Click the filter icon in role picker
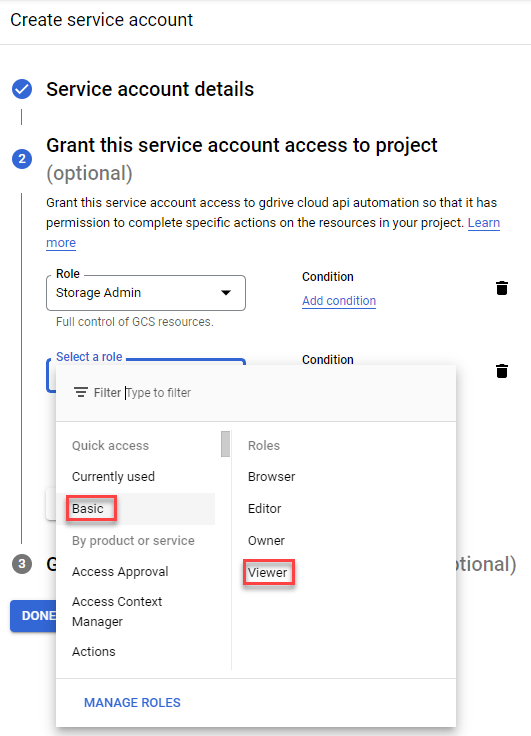The width and height of the screenshot is (531, 736). [x=81, y=392]
